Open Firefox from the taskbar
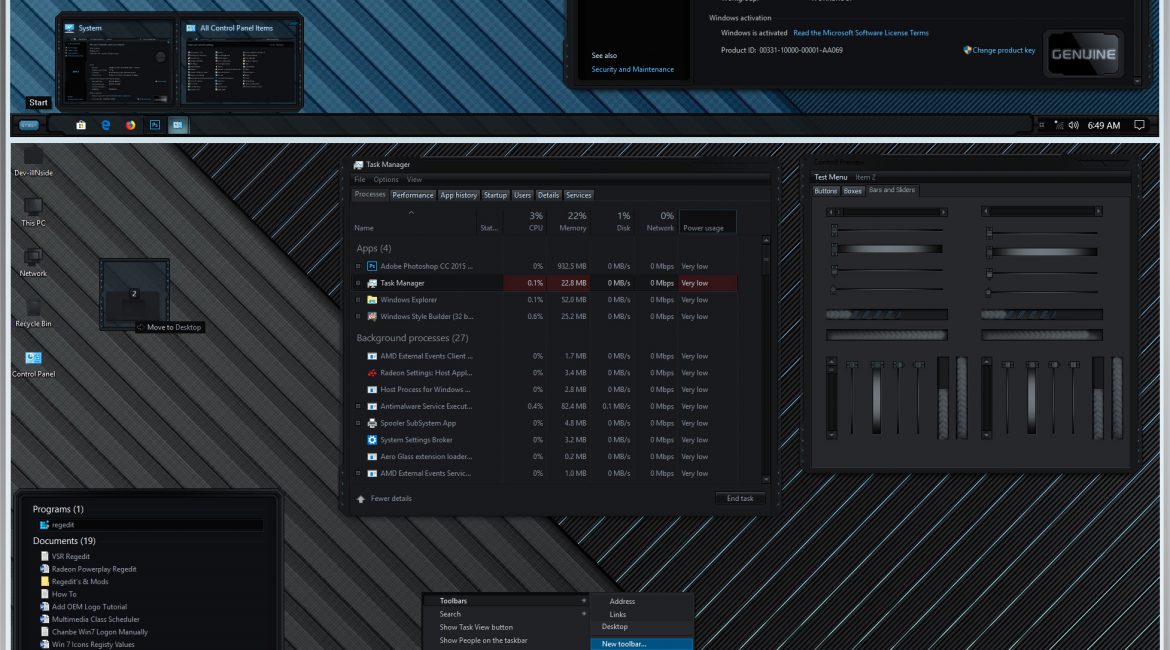1170x650 pixels. (x=131, y=125)
